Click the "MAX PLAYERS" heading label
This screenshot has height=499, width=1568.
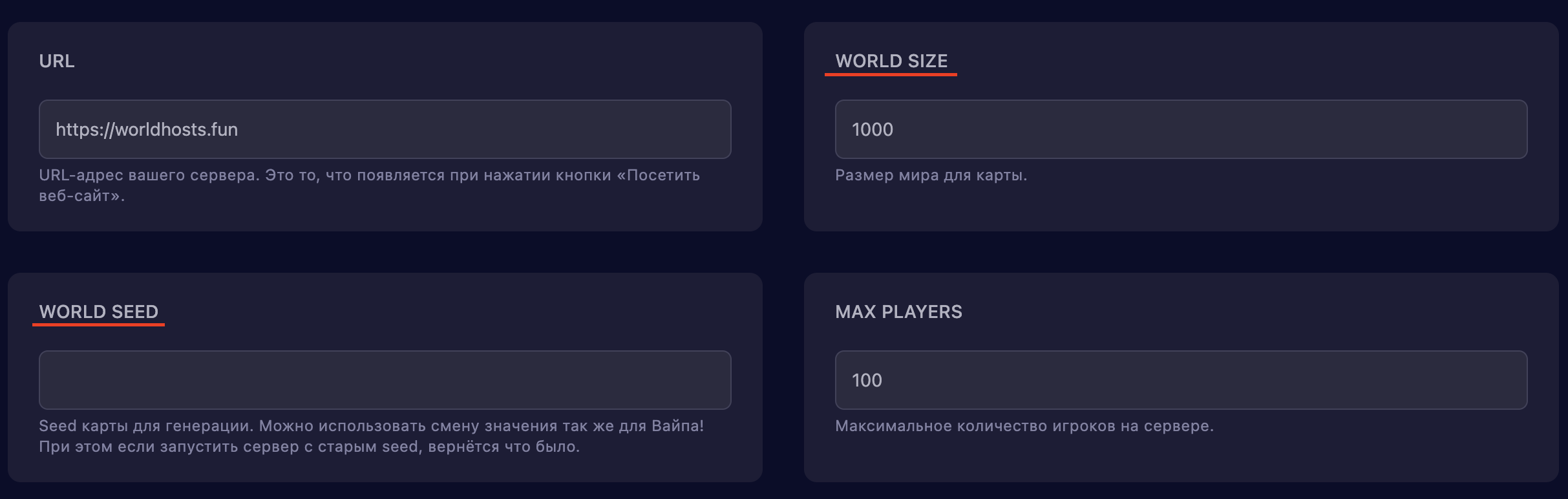pos(898,312)
